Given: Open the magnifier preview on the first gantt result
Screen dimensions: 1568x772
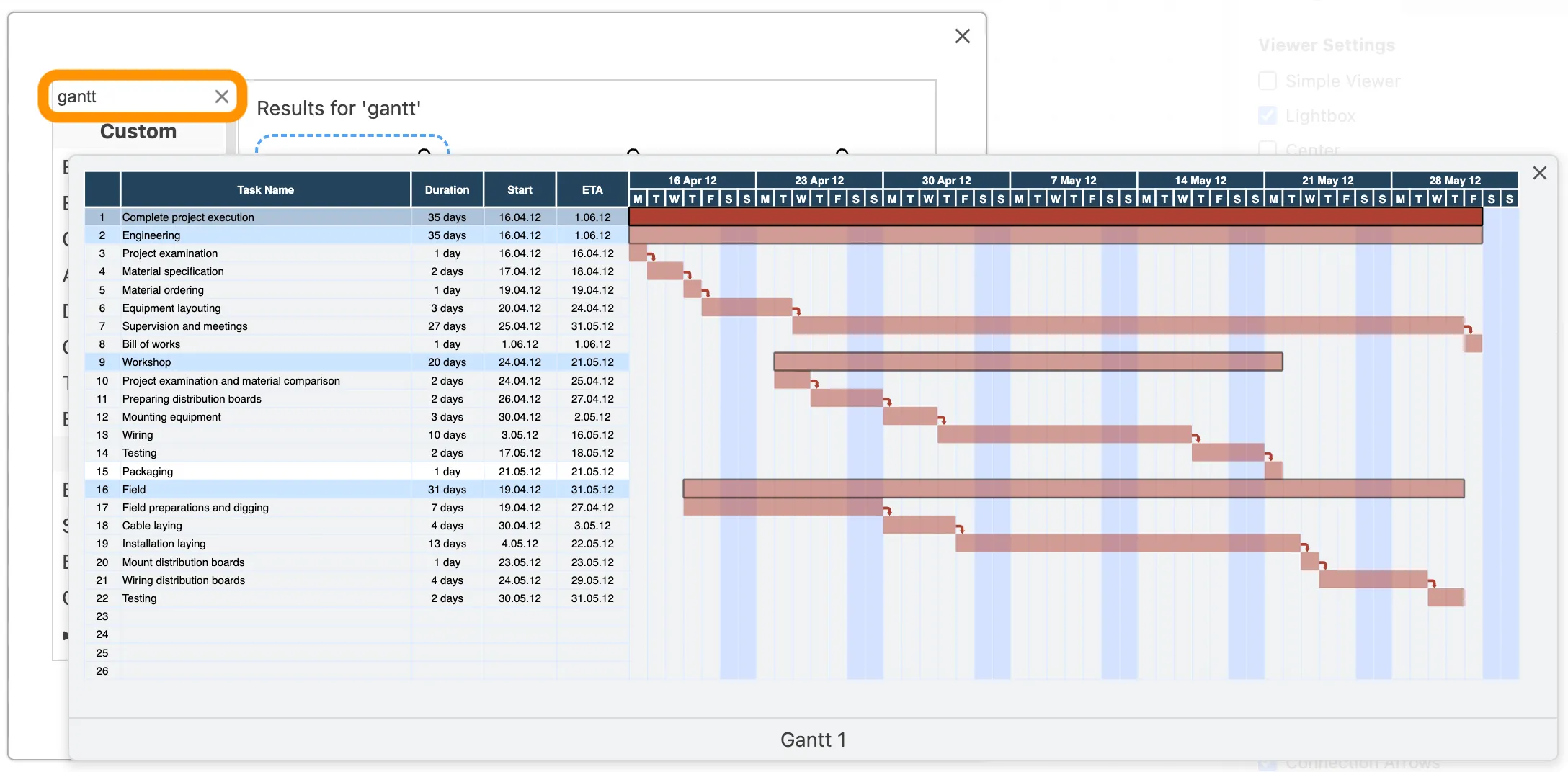Looking at the screenshot, I should [x=425, y=153].
